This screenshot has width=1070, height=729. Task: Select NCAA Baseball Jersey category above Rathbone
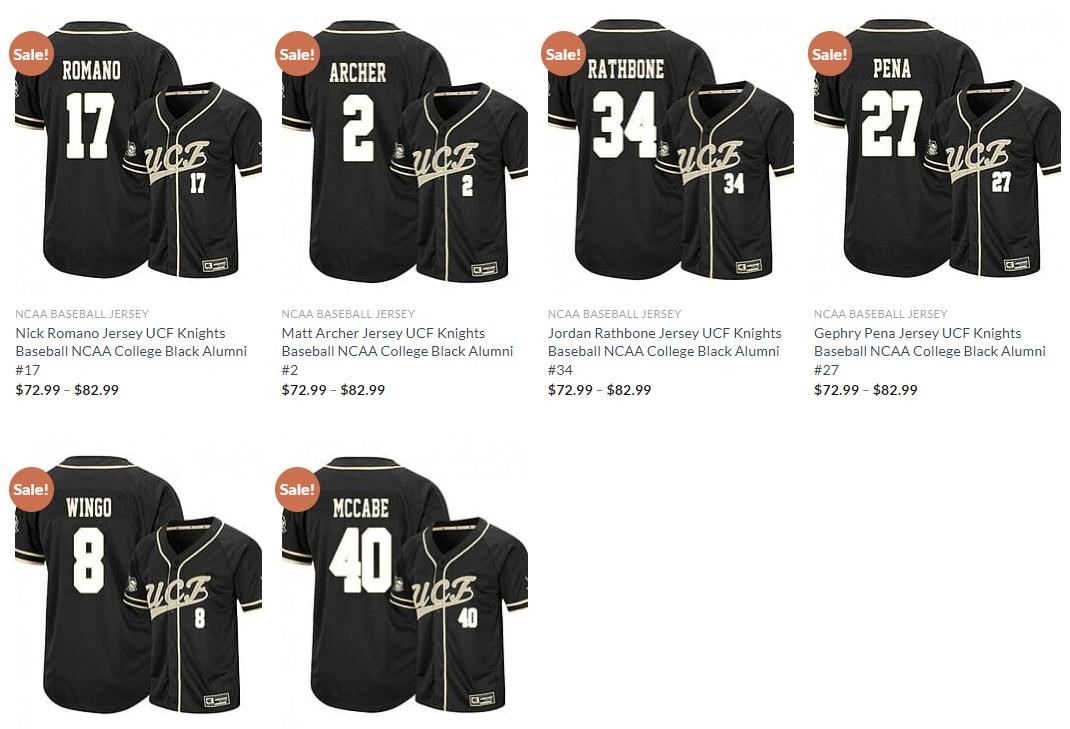[614, 314]
